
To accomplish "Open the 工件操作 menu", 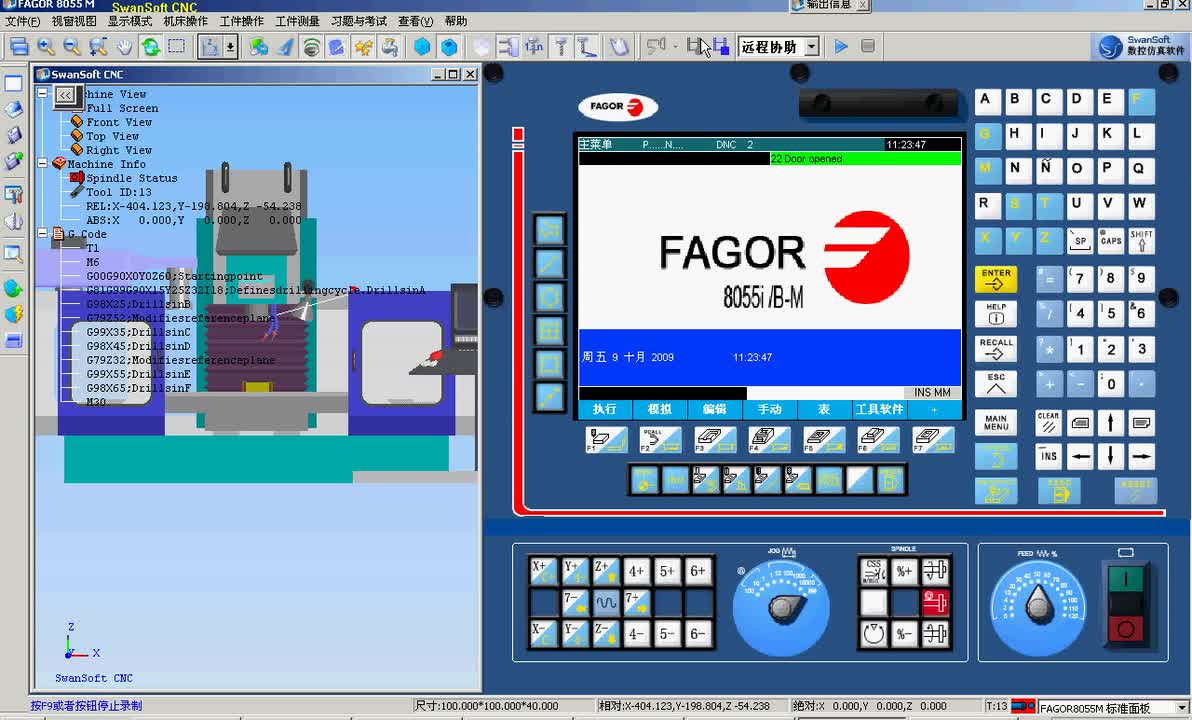I will coord(242,21).
